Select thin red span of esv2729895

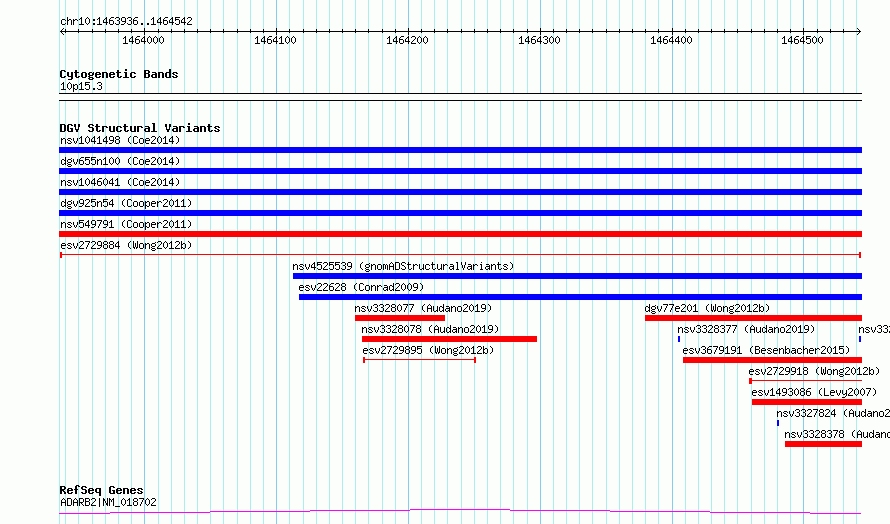tap(419, 360)
